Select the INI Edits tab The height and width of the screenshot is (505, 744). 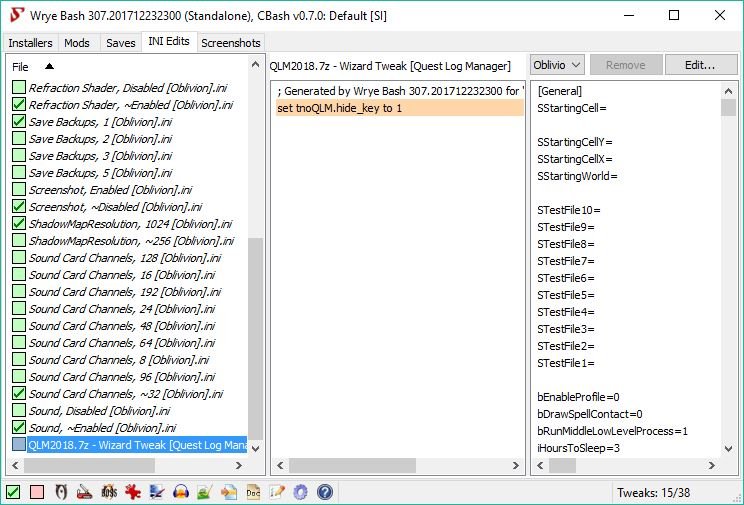pyautogui.click(x=169, y=41)
